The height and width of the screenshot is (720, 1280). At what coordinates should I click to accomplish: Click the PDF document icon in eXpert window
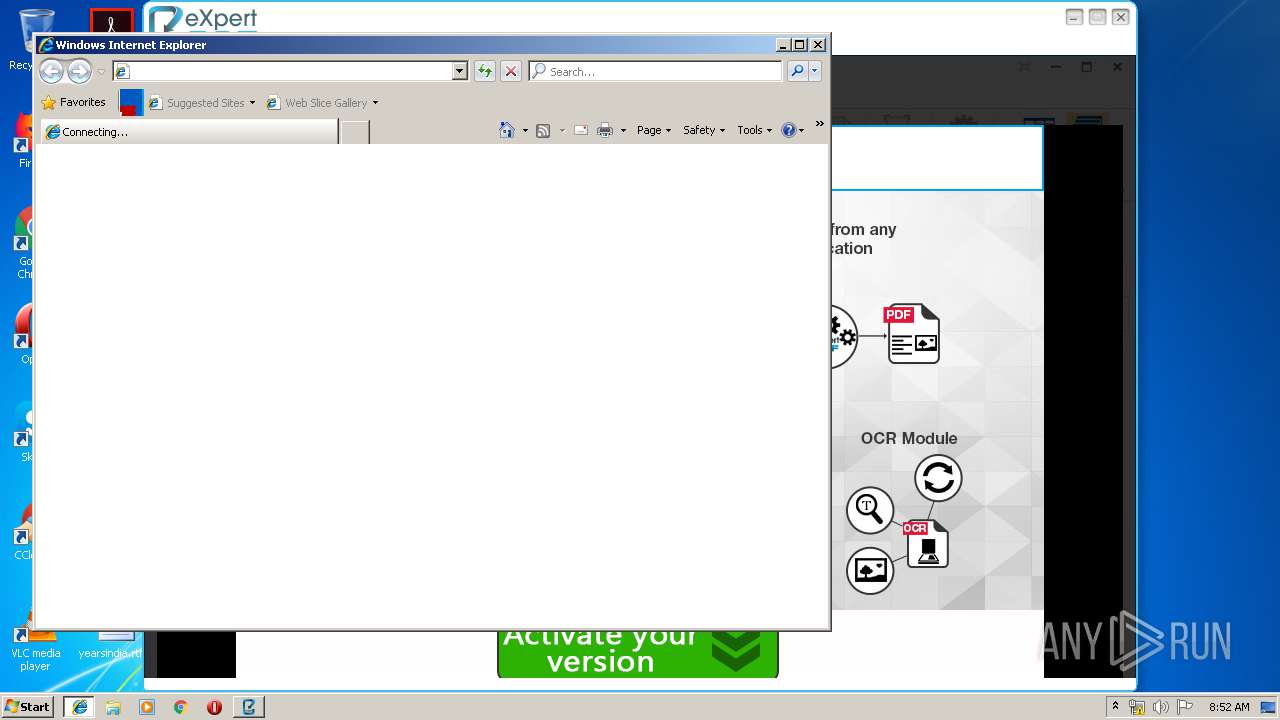[912, 334]
